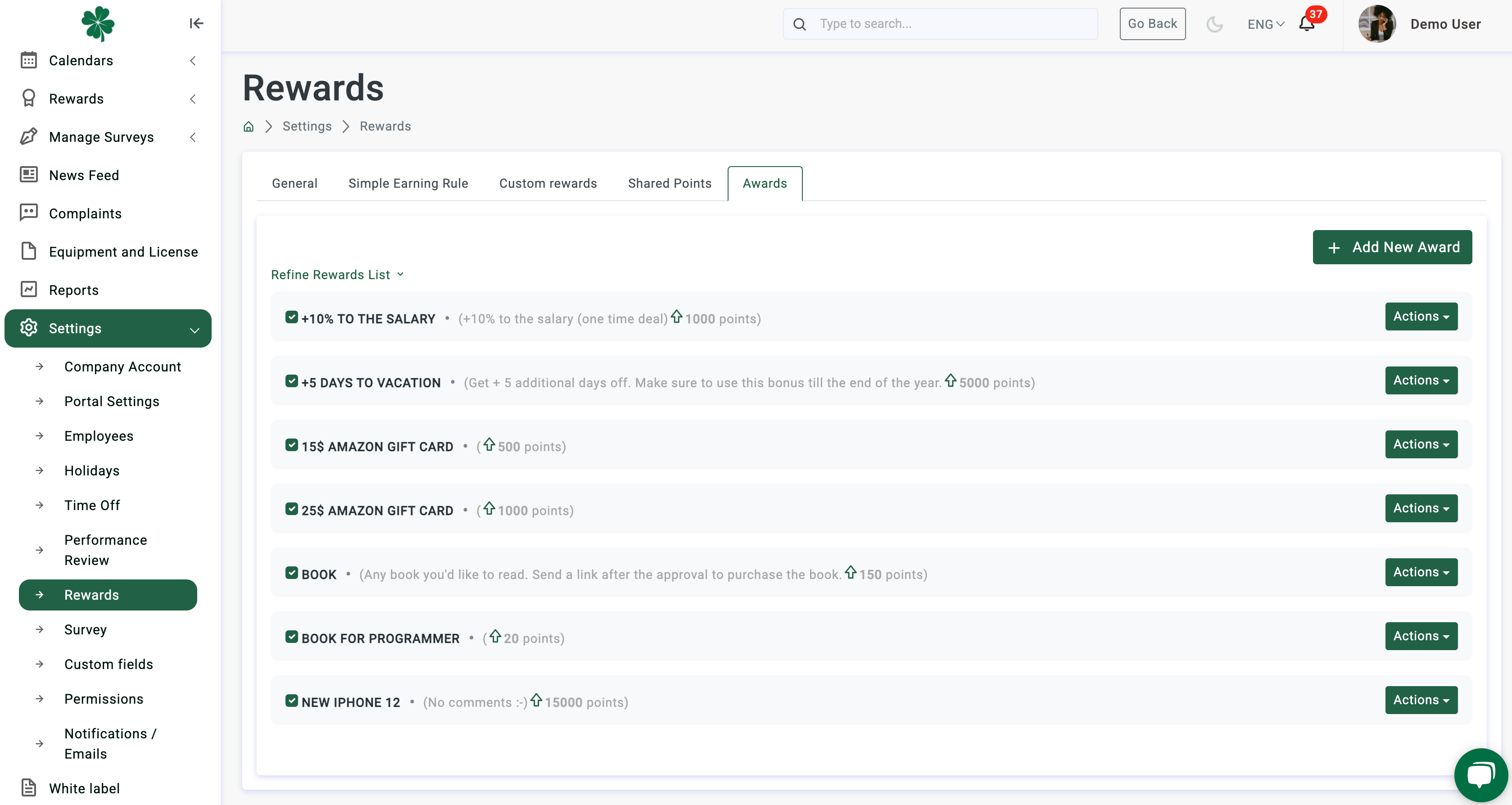The image size is (1512, 805).
Task: Open Custom fields settings
Action: click(108, 664)
